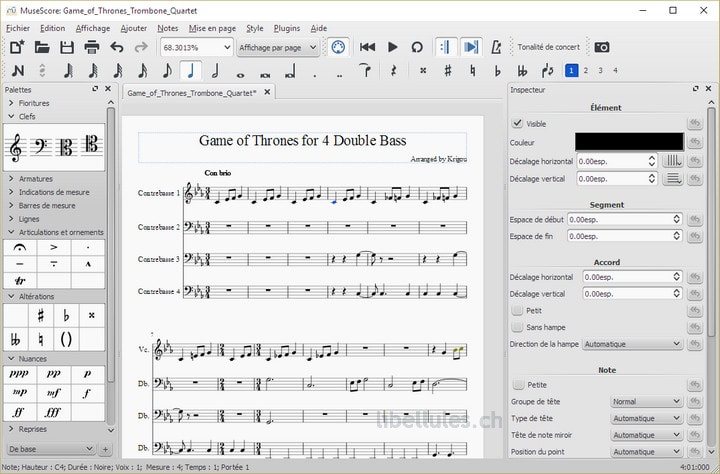
Task: Open the Plugins menu
Action: (x=287, y=28)
